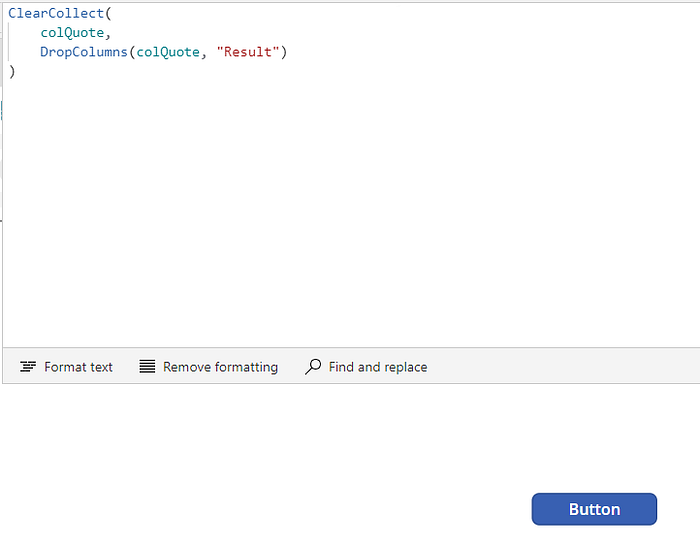Click the ClearCollect function name
Screen dimensions: 700x550
click(x=56, y=13)
